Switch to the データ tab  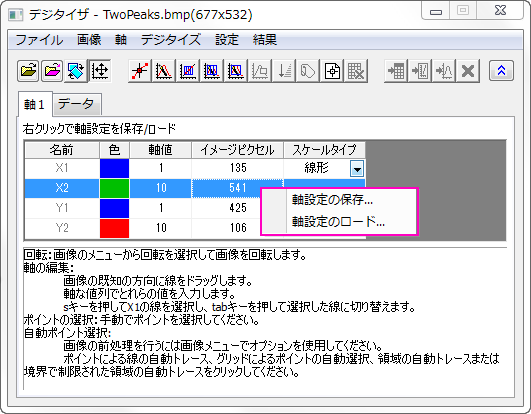click(x=76, y=104)
